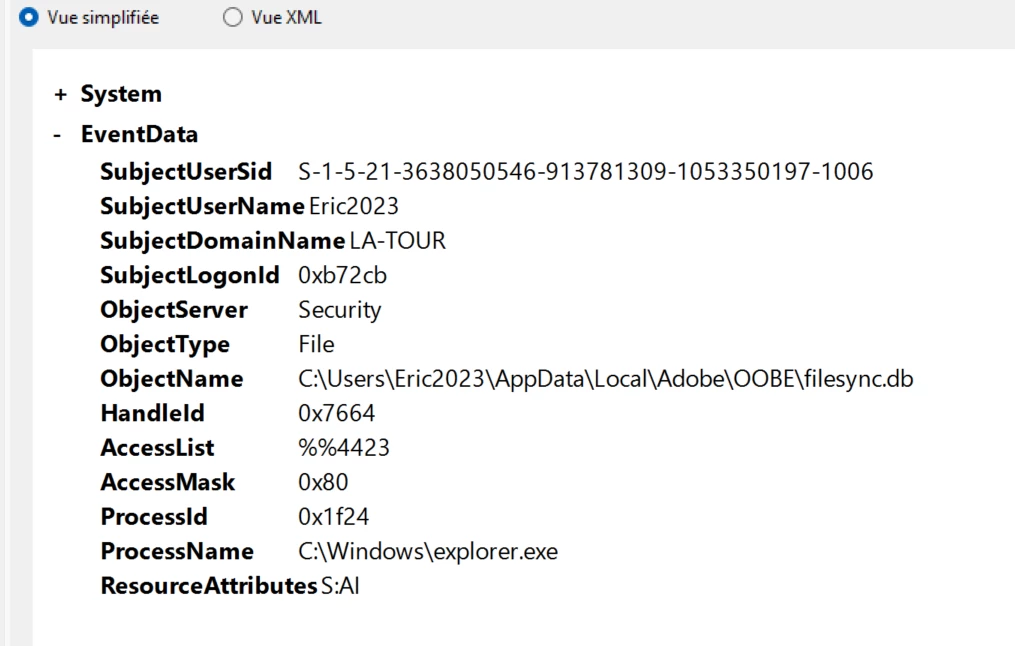Select the ObjectName filesync.db path
The height and width of the screenshot is (646, 1015).
click(605, 379)
